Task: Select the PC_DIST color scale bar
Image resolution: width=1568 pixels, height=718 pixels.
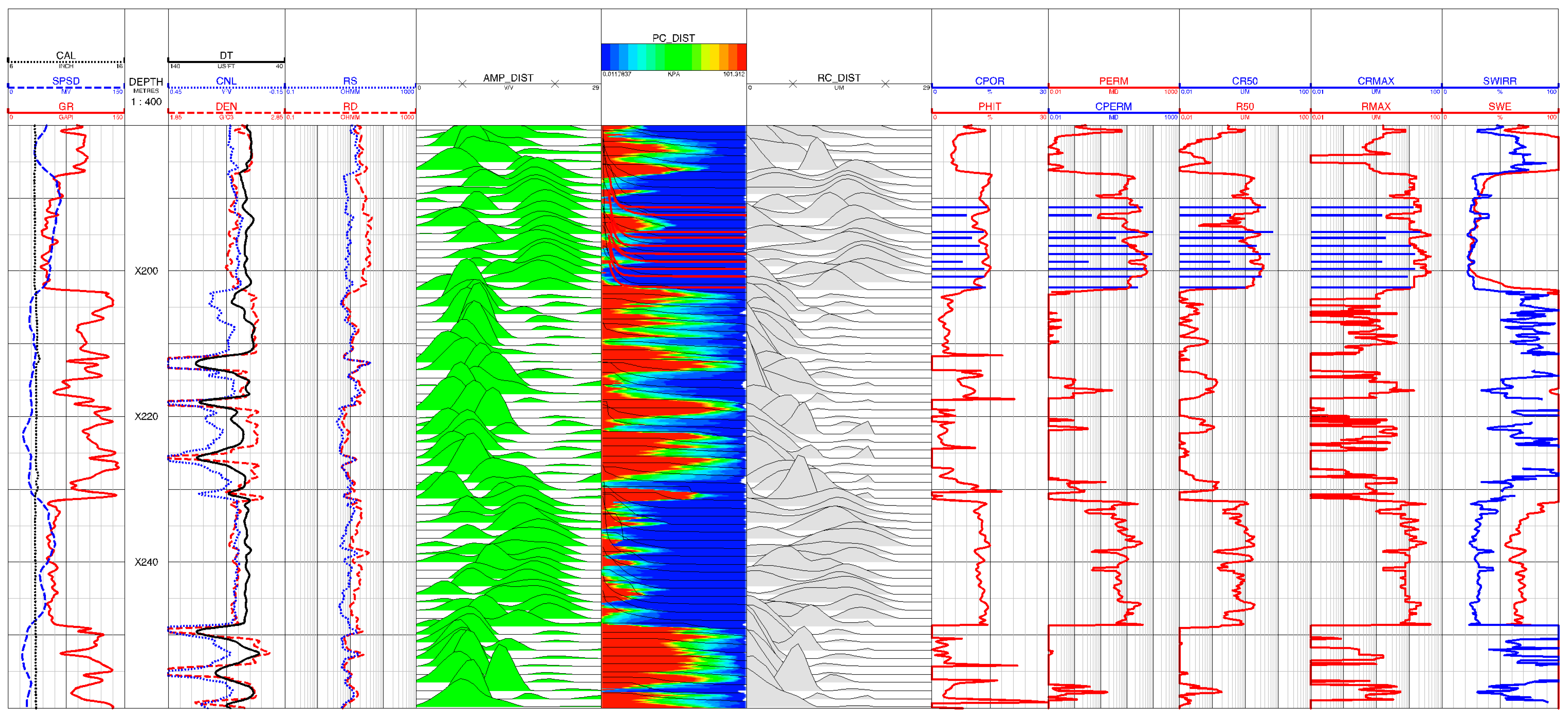Action: tap(673, 57)
